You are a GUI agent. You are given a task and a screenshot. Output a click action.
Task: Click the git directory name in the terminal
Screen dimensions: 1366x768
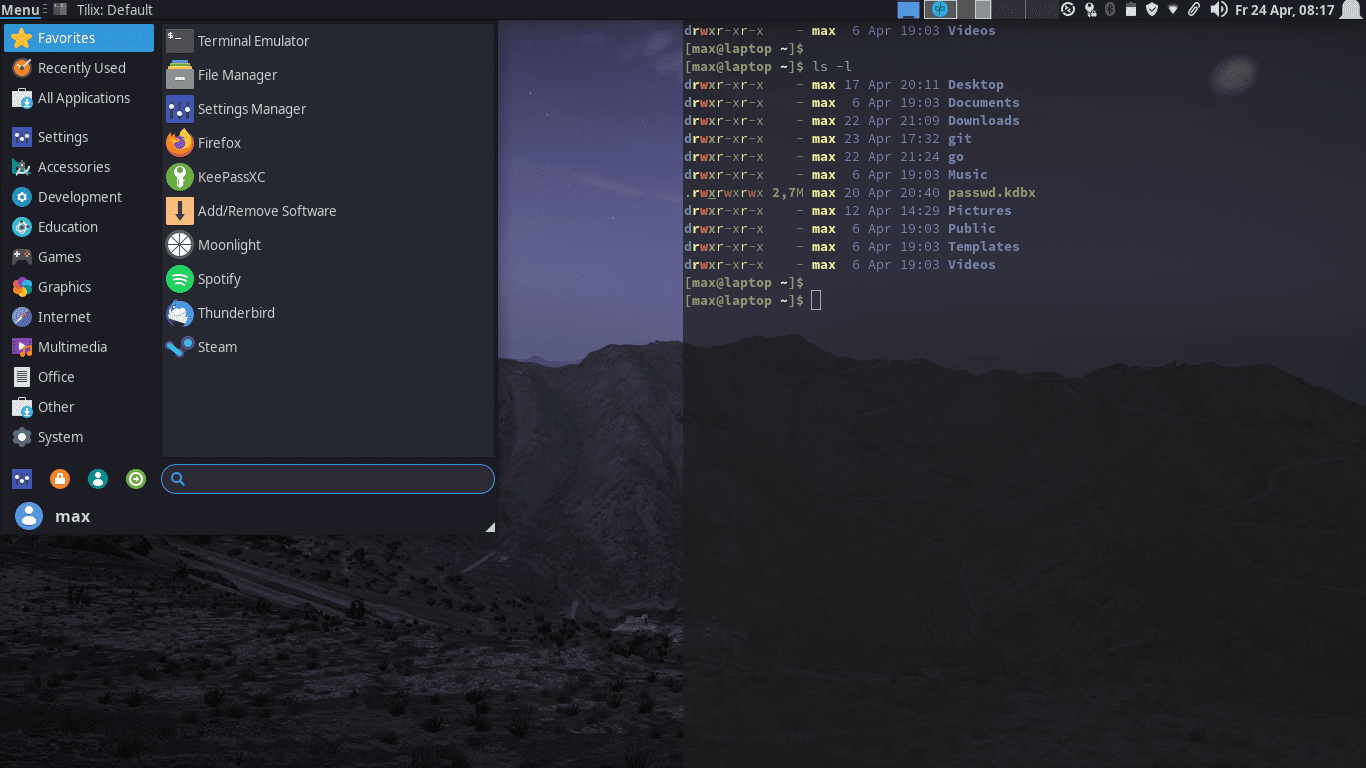[x=960, y=139]
